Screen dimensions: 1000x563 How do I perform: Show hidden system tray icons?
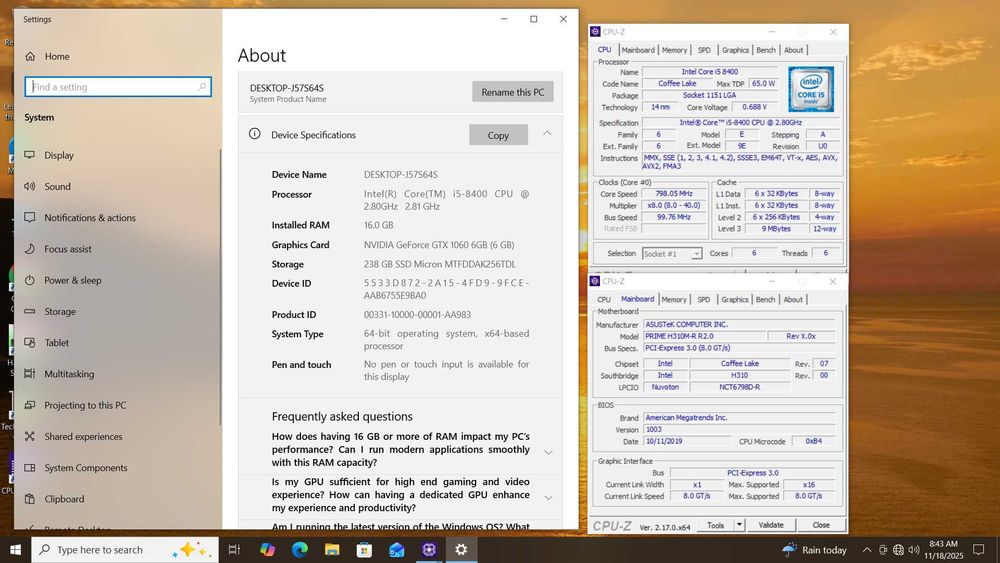pos(867,550)
